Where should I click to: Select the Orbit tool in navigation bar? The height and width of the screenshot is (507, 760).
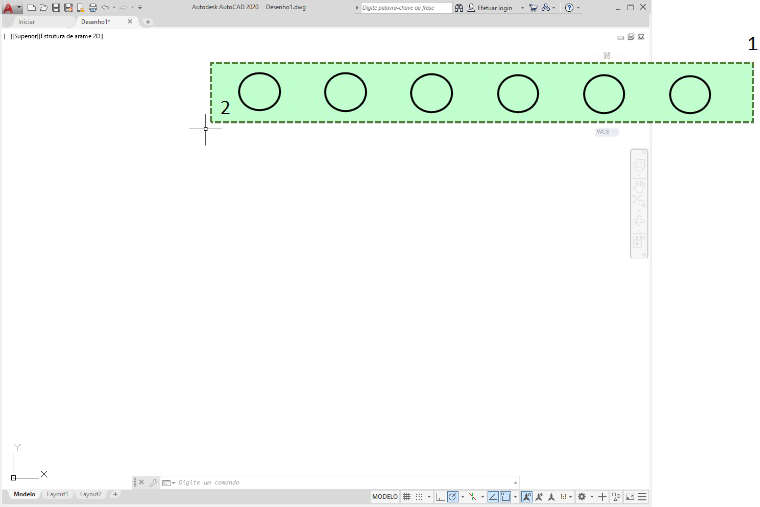[639, 222]
